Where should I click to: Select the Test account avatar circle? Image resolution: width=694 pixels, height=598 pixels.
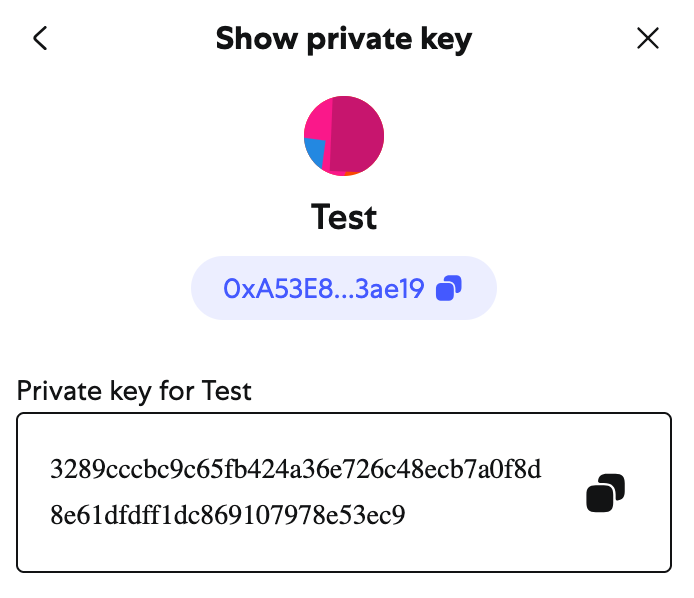[344, 136]
